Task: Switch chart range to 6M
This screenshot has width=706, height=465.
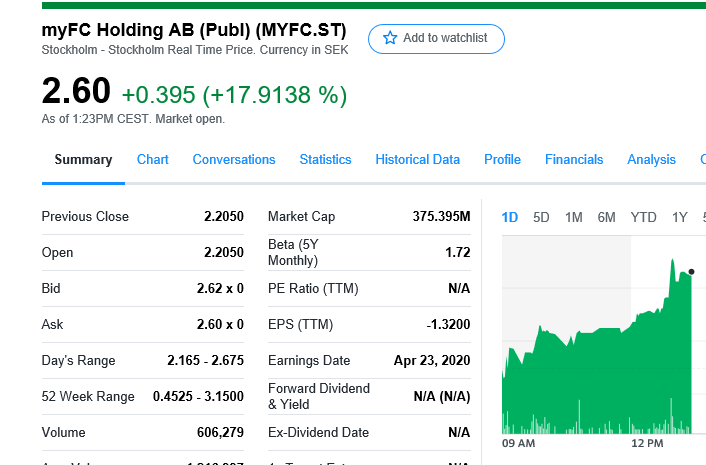Action: [607, 217]
